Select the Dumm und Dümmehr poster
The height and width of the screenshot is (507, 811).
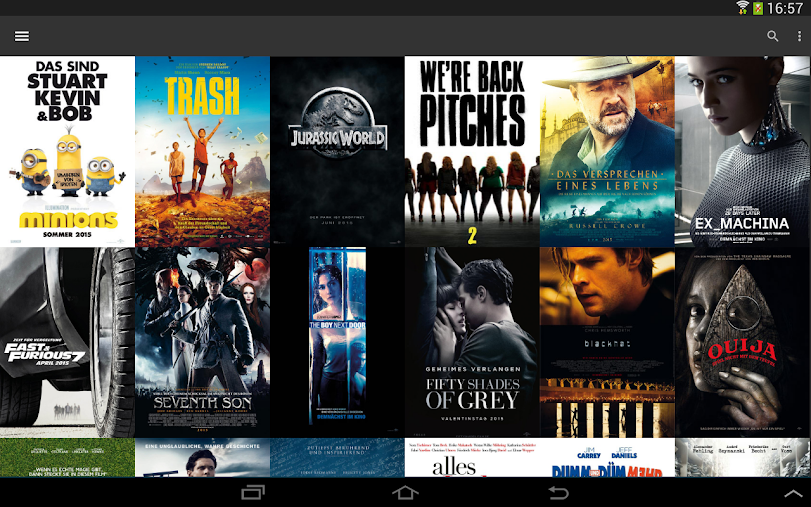point(607,458)
